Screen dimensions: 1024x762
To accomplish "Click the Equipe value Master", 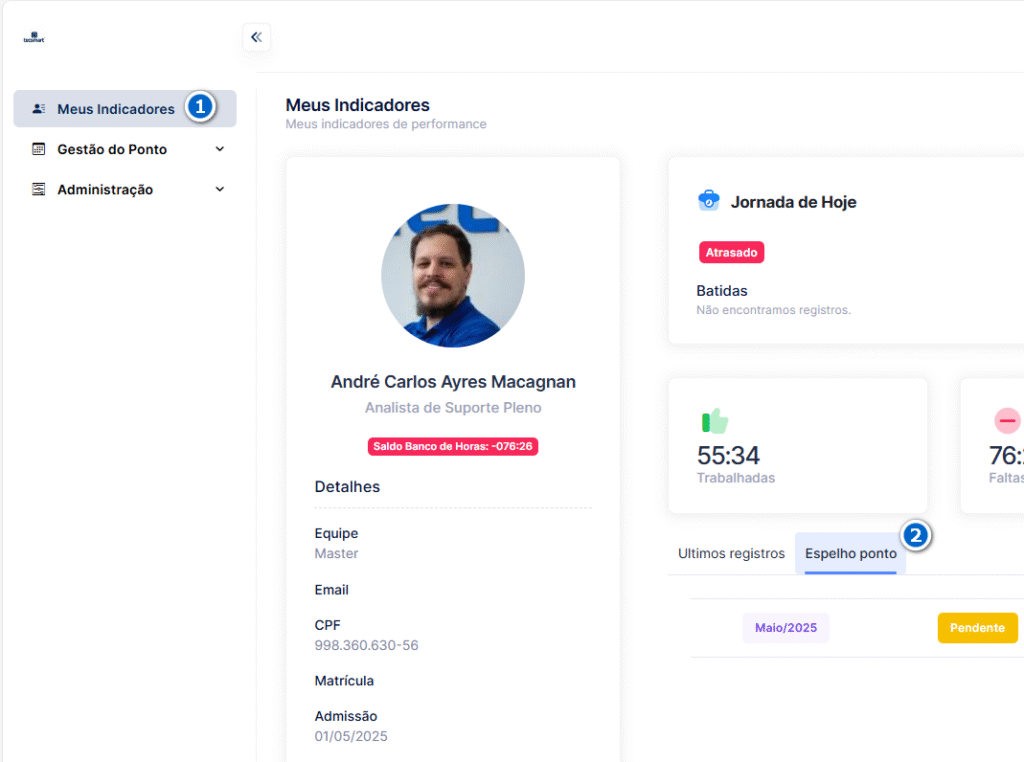I will point(336,554).
